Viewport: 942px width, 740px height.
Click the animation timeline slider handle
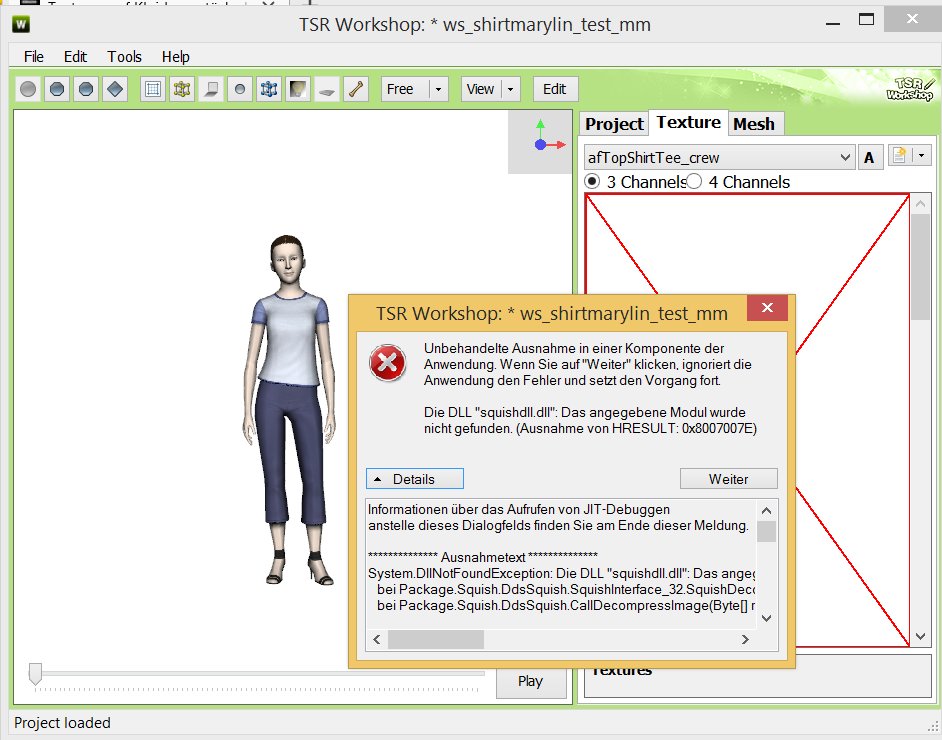[35, 674]
